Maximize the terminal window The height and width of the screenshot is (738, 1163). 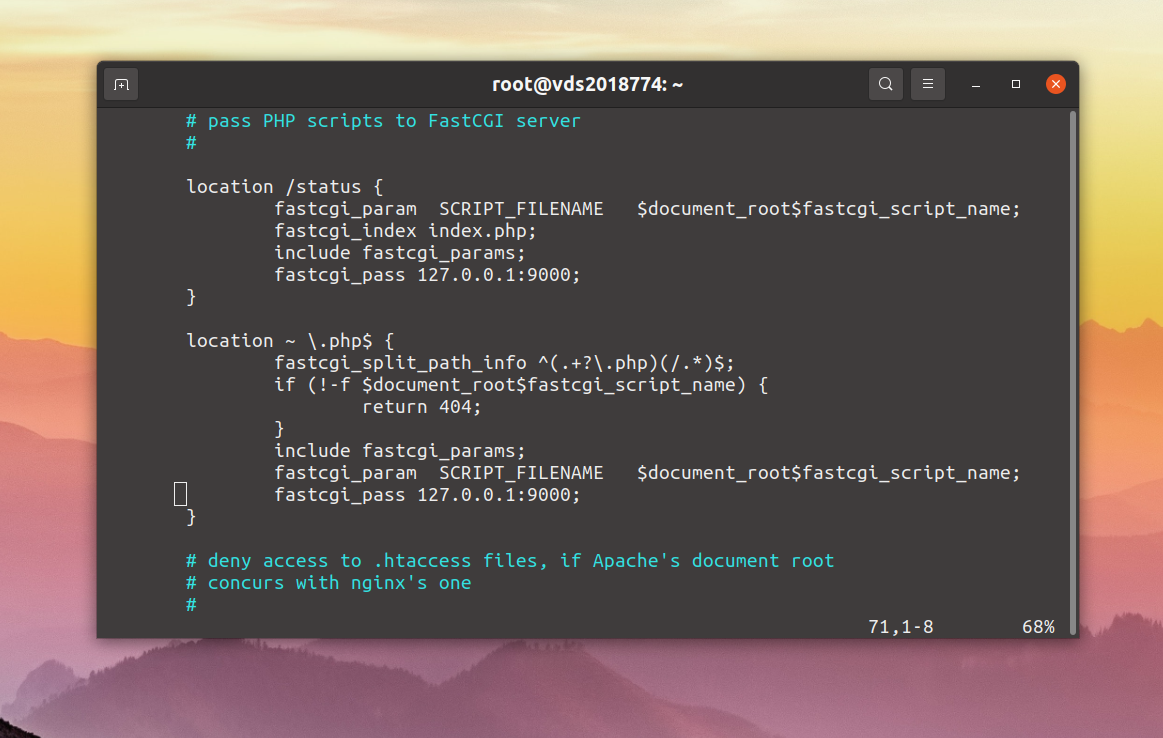coord(1016,85)
